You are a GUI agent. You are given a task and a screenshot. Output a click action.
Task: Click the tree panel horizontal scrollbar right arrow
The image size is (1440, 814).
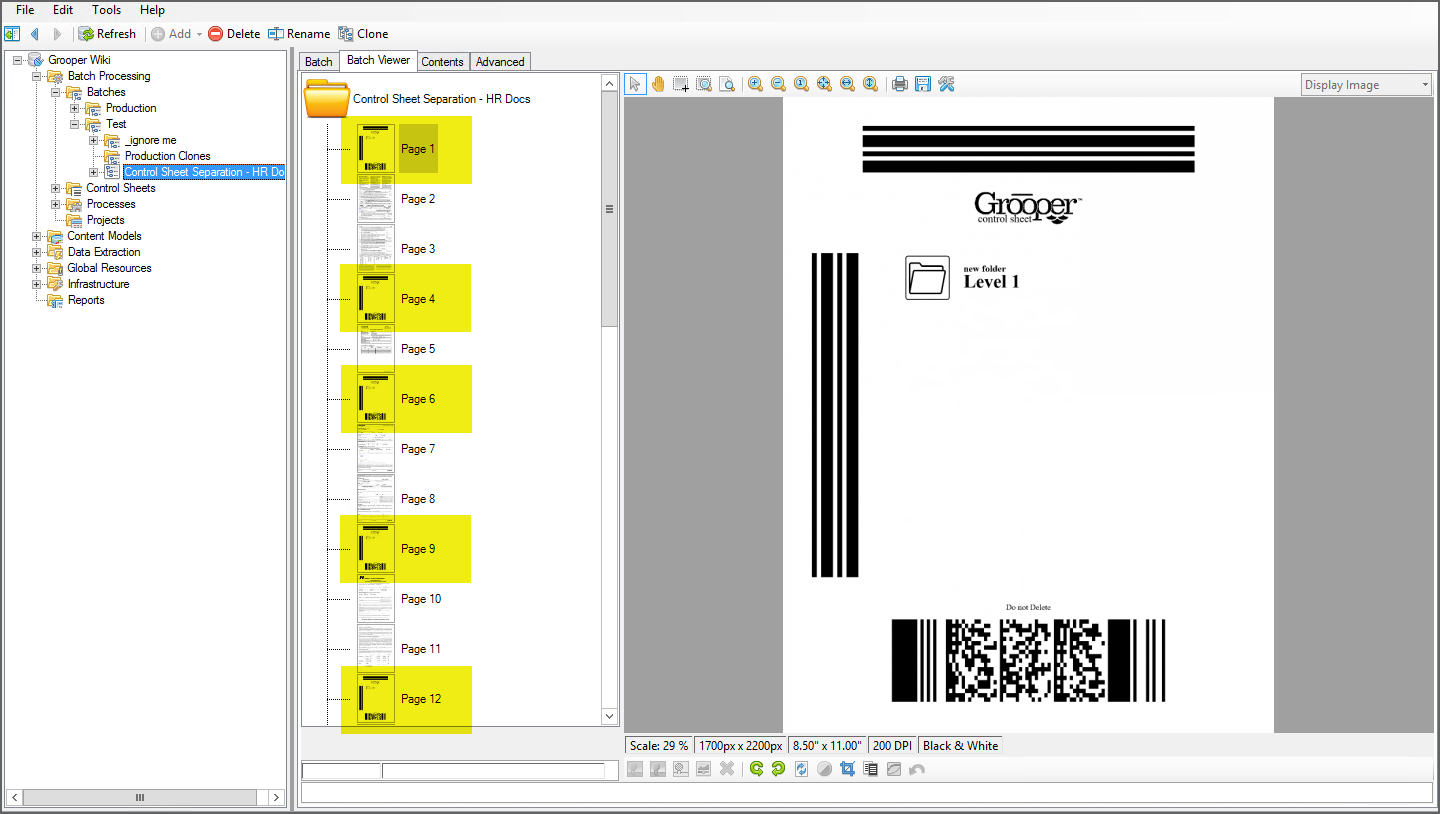tap(276, 797)
